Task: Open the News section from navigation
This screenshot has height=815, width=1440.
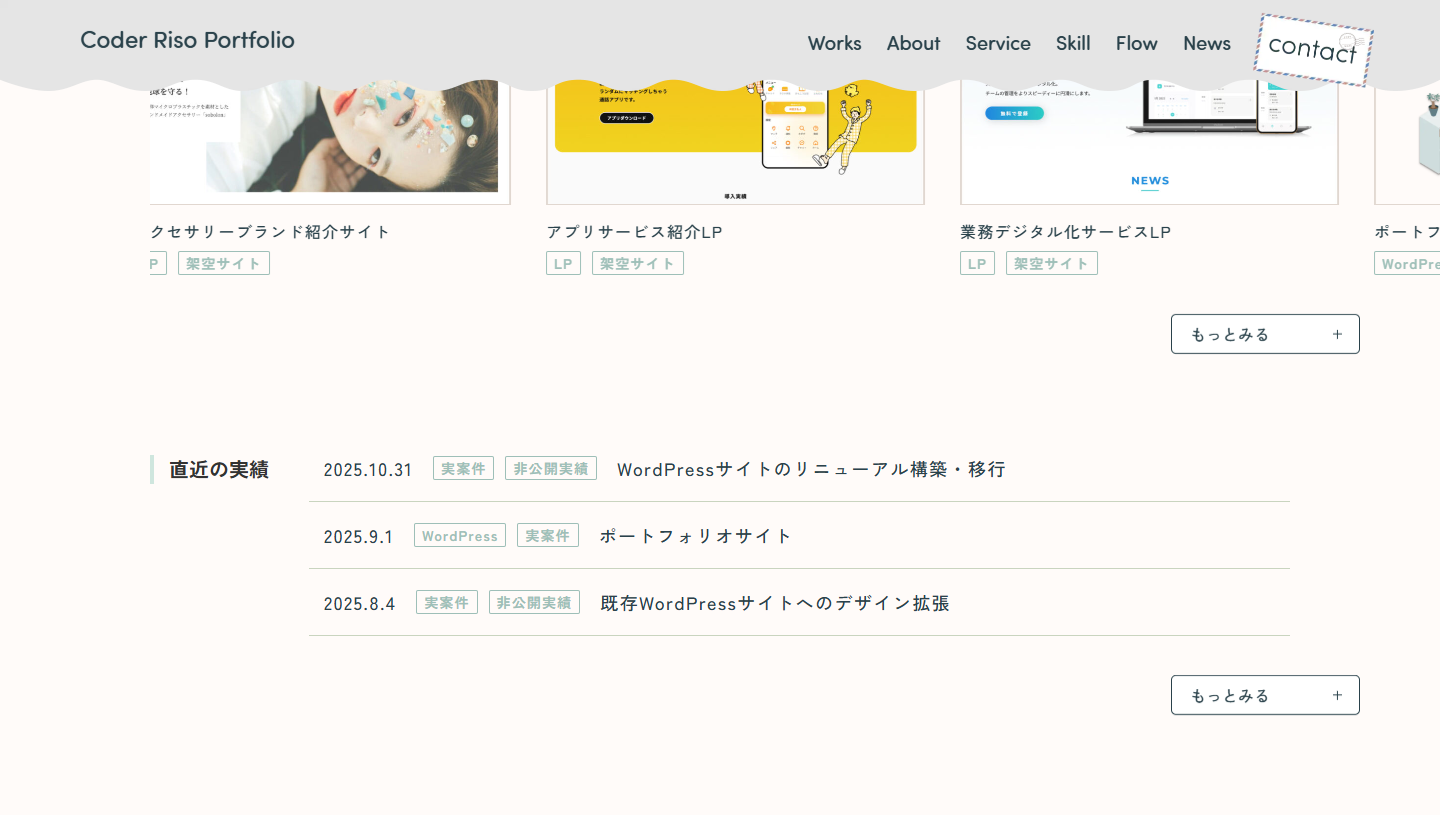Action: coord(1206,43)
